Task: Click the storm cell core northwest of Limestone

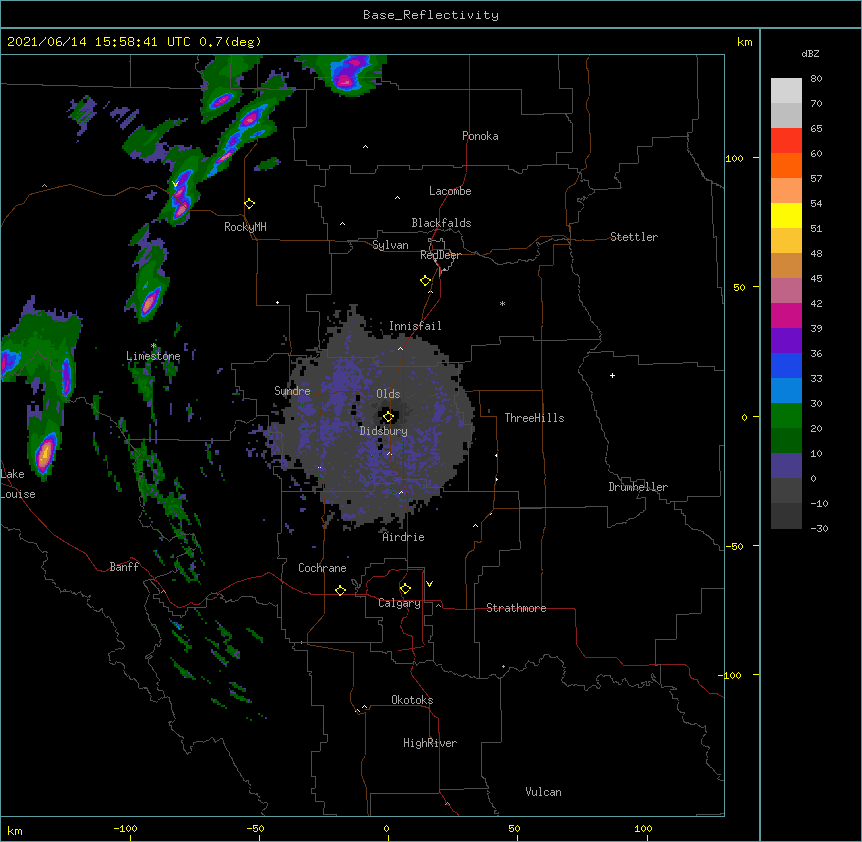Action: coord(150,301)
